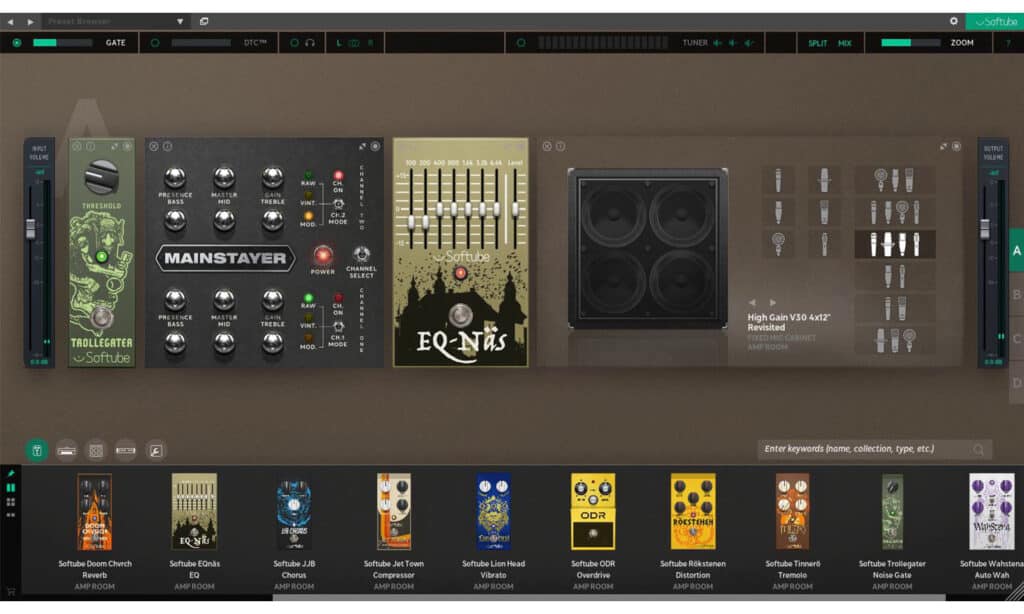Switch to scene tab B
Image resolution: width=1024 pixels, height=614 pixels.
pos(1016,295)
